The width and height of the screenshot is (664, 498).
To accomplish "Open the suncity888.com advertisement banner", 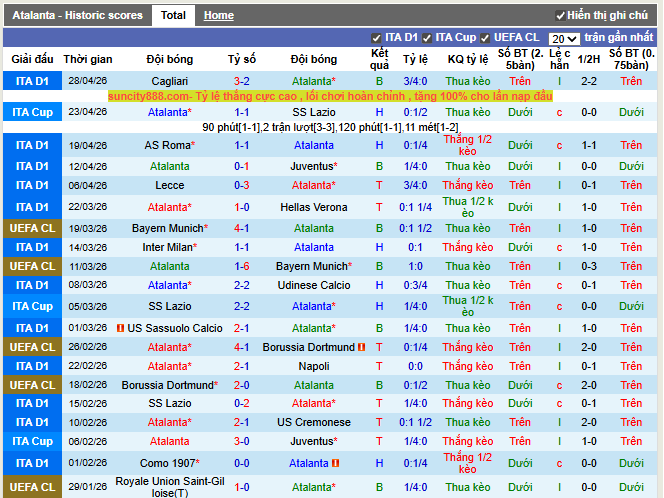I will point(330,96).
